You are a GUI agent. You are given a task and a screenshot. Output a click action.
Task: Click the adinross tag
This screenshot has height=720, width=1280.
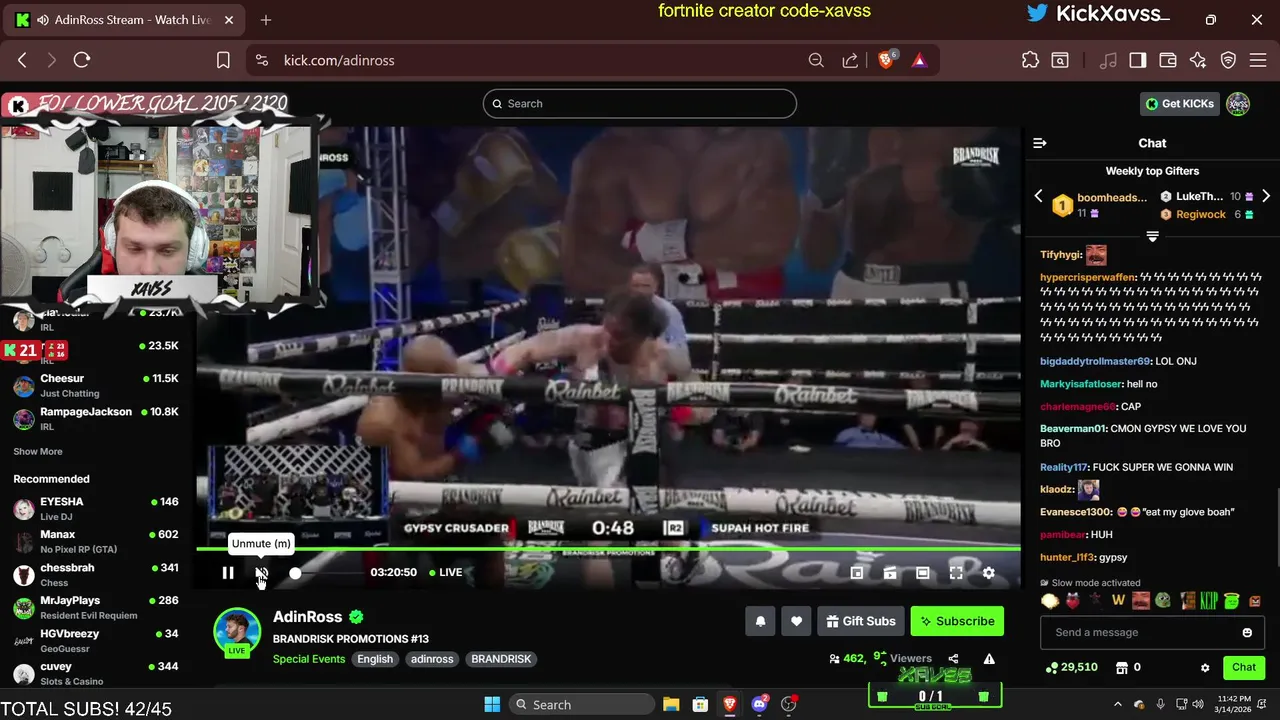(x=432, y=659)
